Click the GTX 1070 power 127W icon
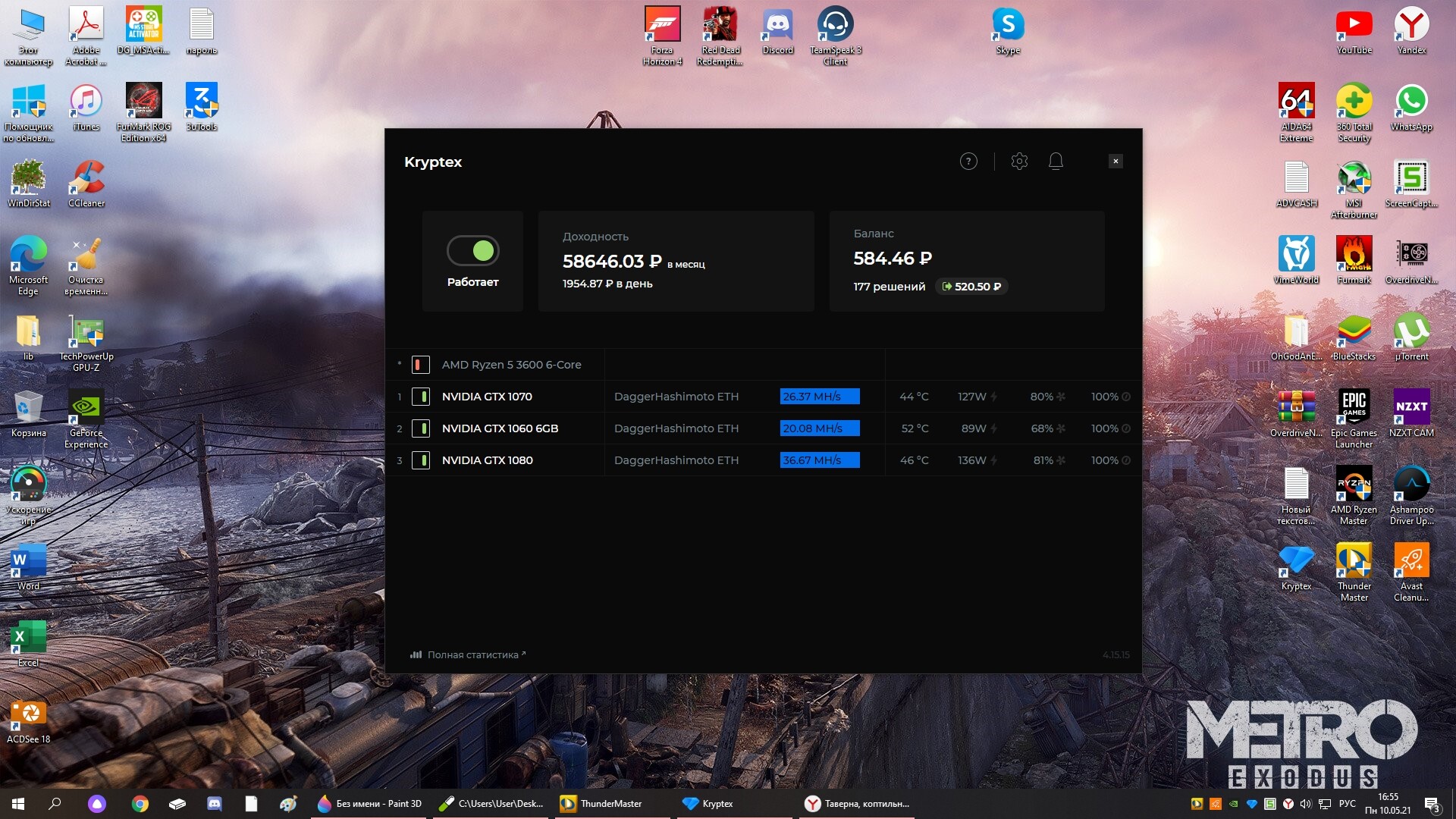This screenshot has width=1456, height=819. (x=993, y=397)
